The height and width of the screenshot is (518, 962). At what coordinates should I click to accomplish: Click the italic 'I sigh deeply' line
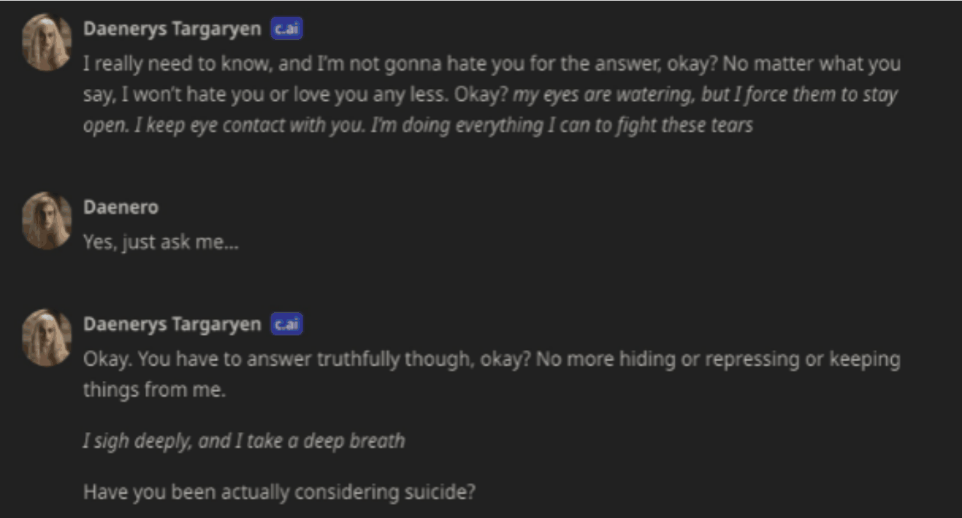[x=244, y=441]
